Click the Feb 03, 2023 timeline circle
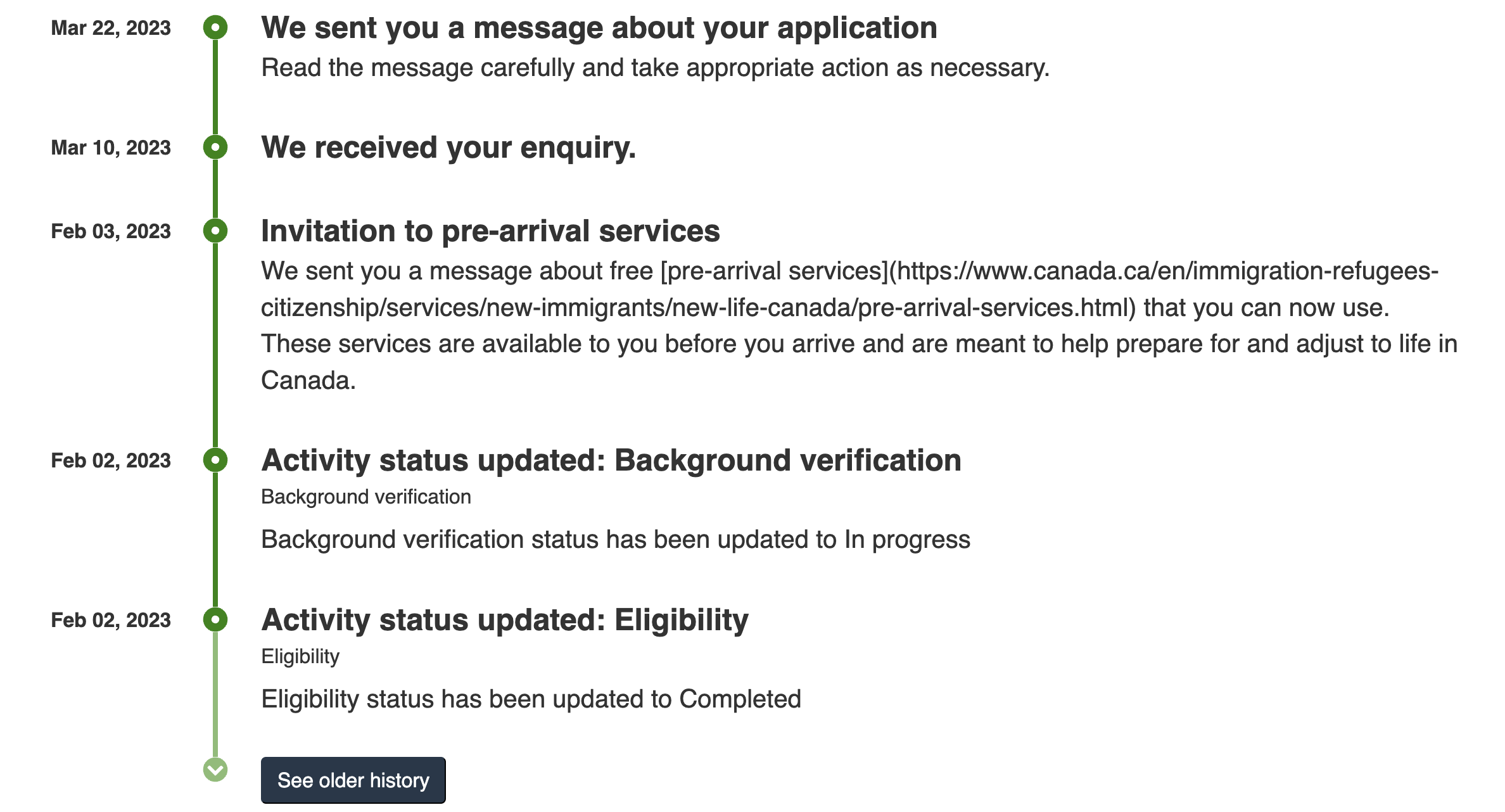Image resolution: width=1505 pixels, height=812 pixels. point(215,231)
